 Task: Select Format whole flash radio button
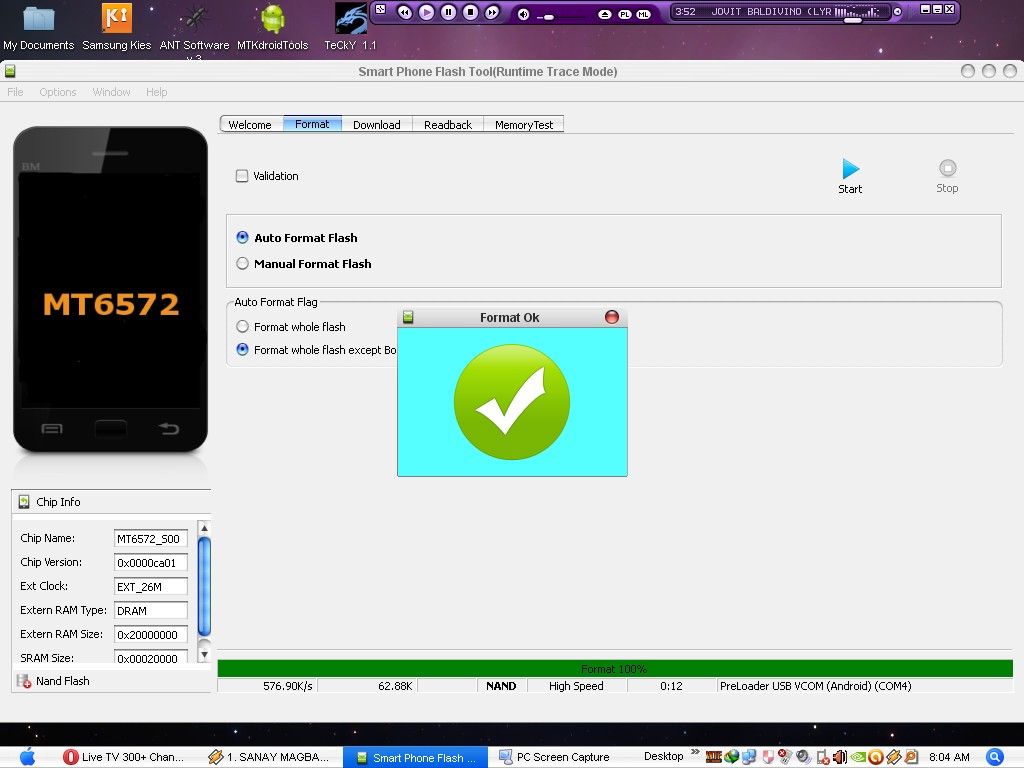(243, 327)
